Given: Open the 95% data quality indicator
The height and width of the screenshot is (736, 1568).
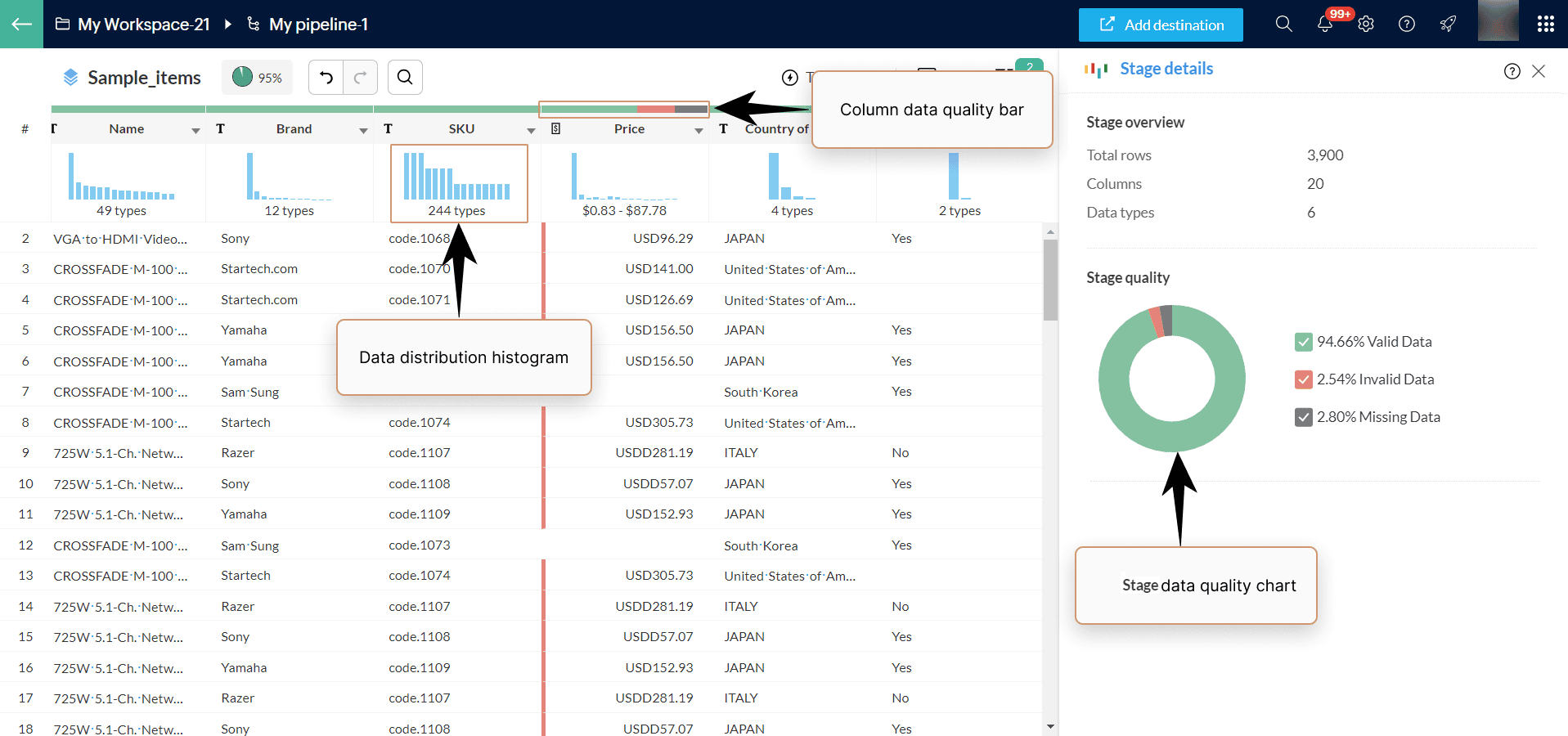Looking at the screenshot, I should click(257, 78).
